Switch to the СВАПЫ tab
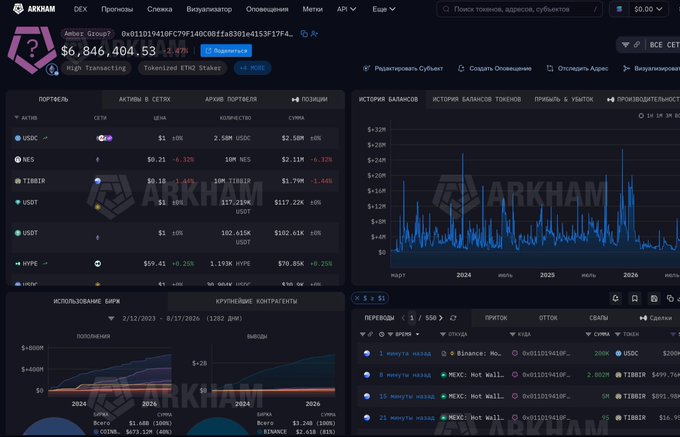The image size is (680, 437). [x=598, y=318]
